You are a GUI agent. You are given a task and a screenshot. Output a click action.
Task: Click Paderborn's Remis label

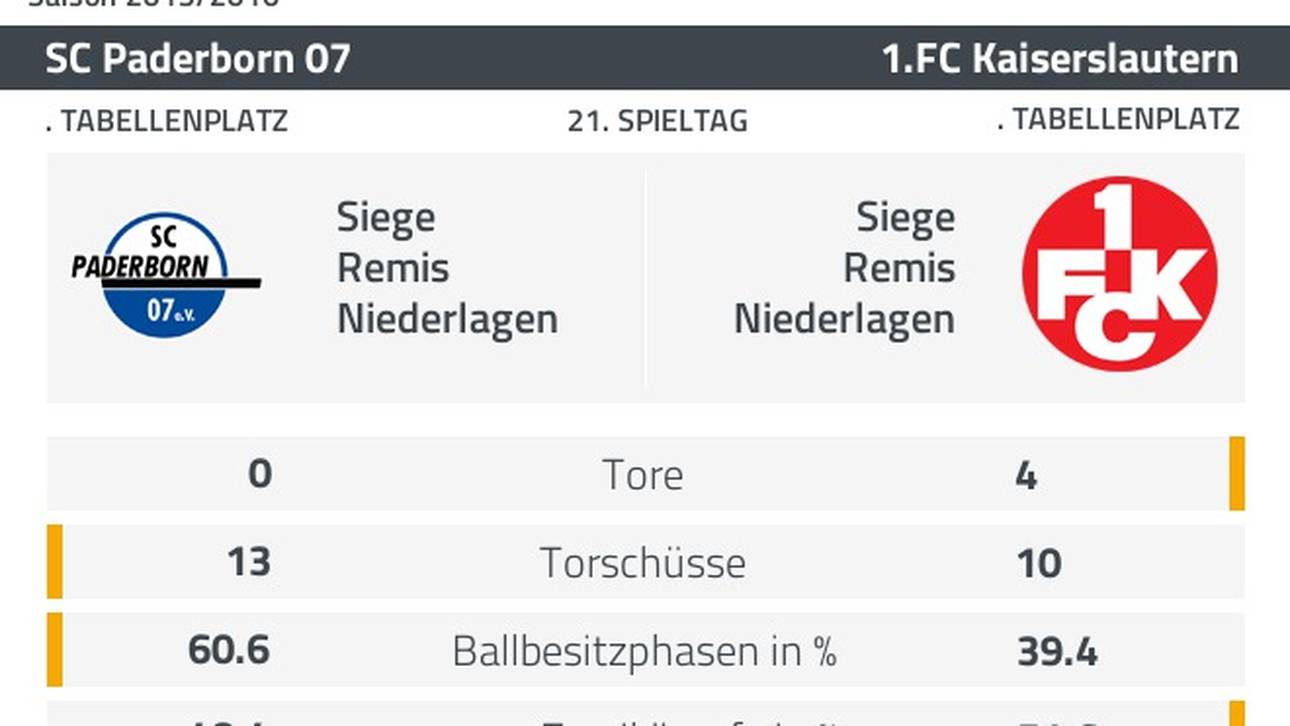coord(393,268)
